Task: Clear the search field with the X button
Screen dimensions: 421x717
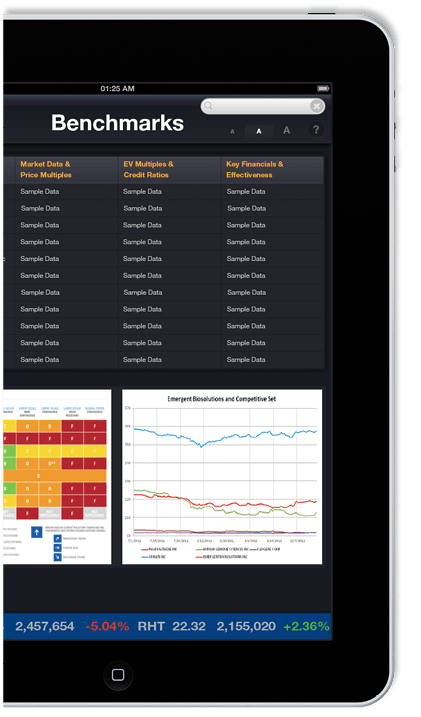Action: pos(316,106)
